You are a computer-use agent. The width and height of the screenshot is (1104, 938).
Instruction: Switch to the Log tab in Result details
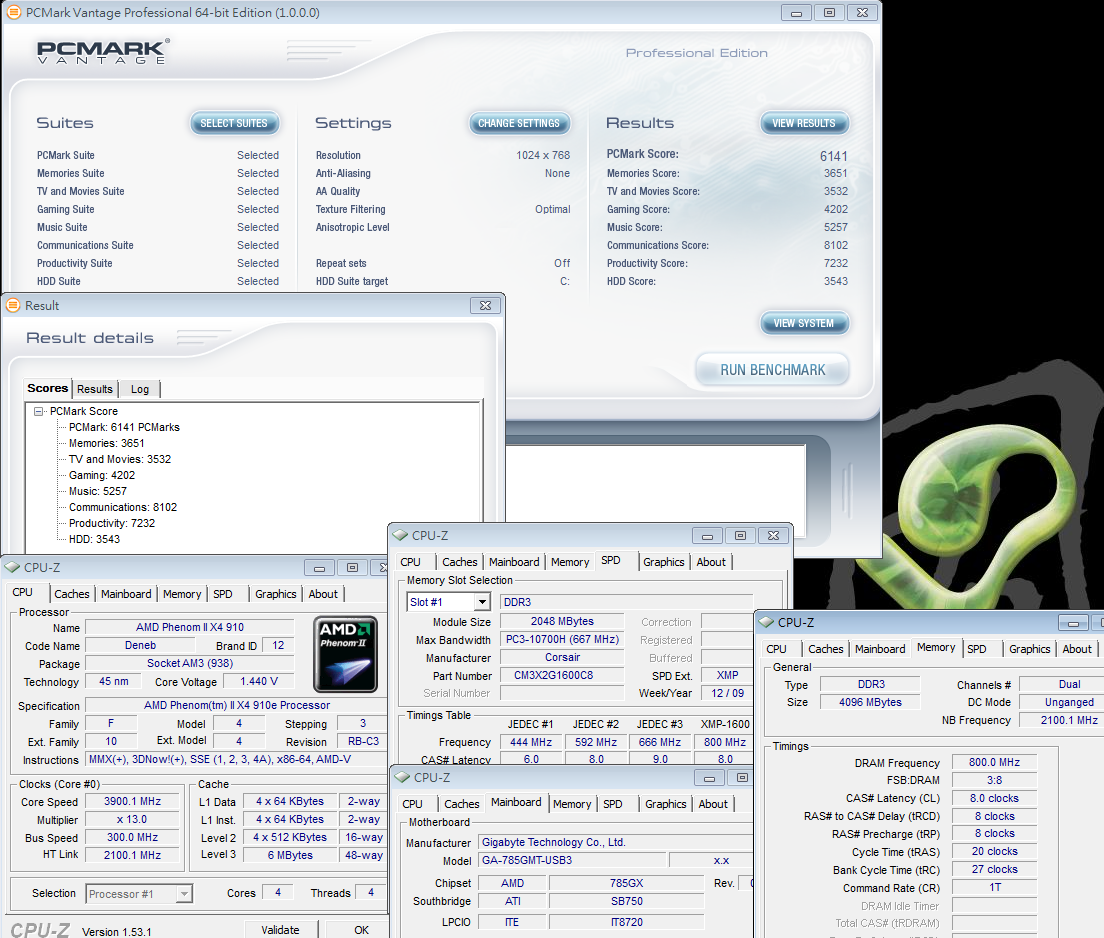139,389
